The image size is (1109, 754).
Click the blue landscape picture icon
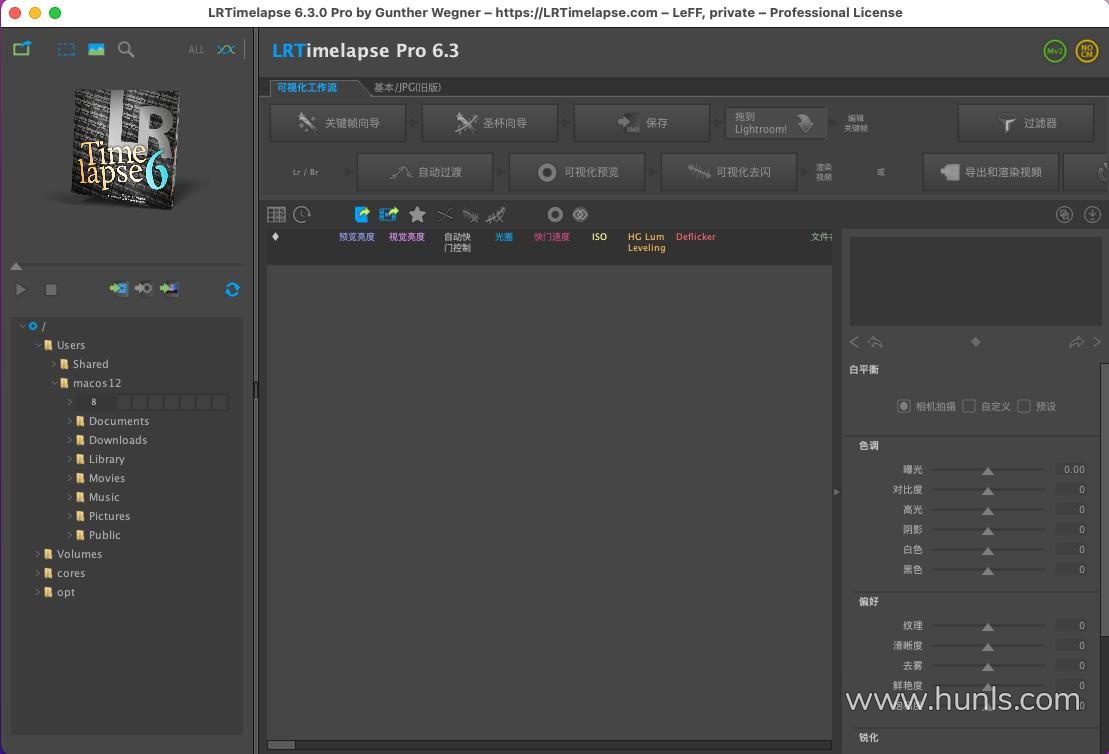[96, 49]
